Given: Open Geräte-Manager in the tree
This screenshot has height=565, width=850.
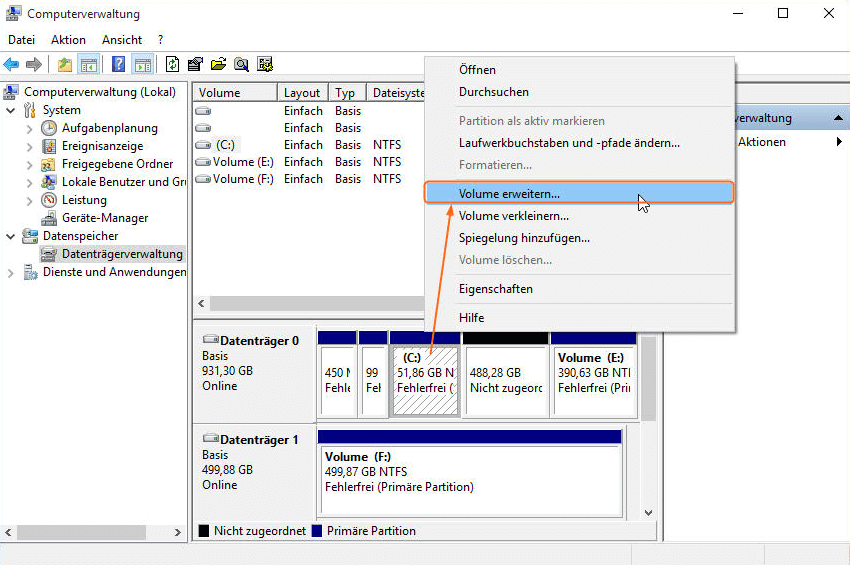Looking at the screenshot, I should [x=104, y=218].
